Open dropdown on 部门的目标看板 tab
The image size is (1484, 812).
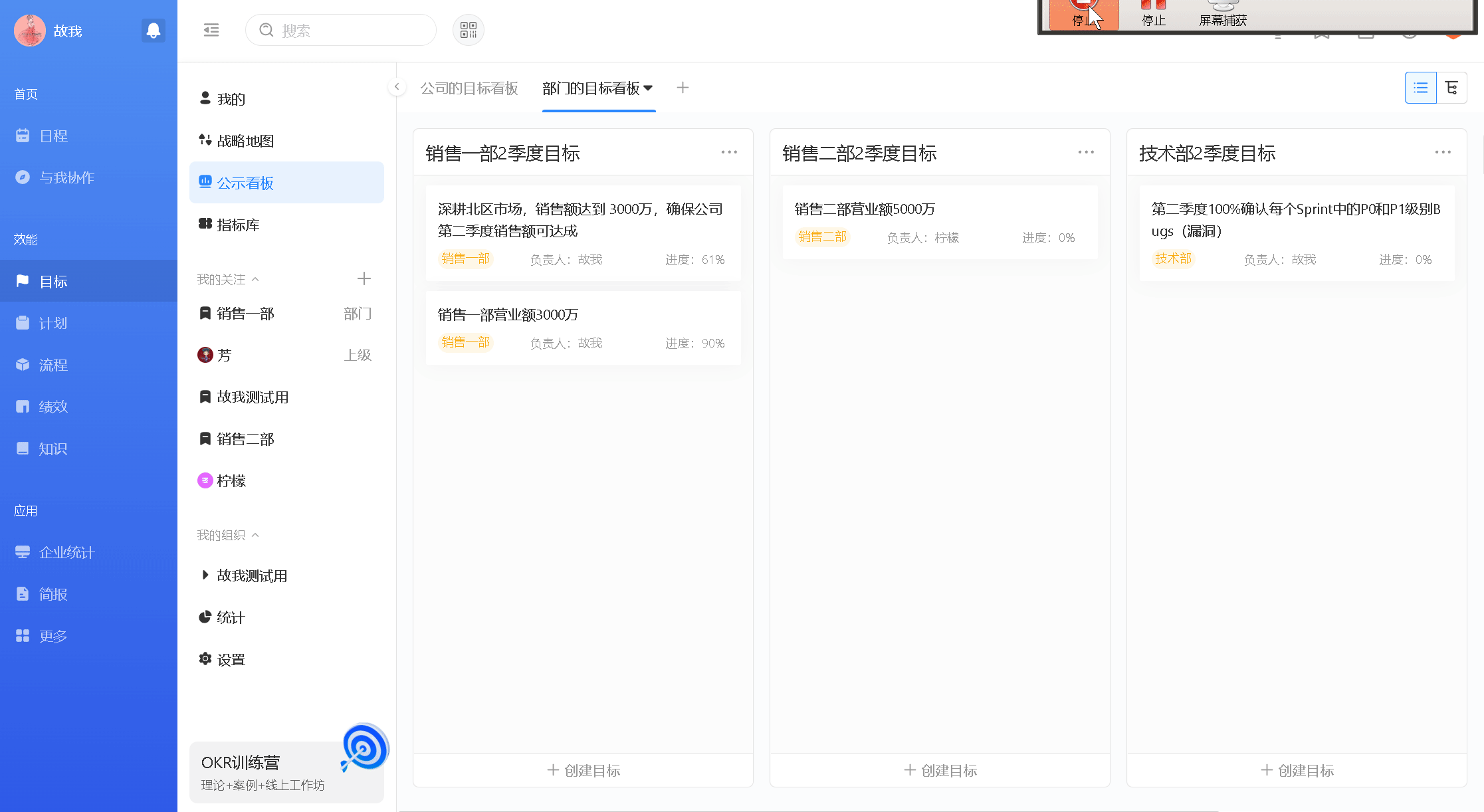[648, 88]
